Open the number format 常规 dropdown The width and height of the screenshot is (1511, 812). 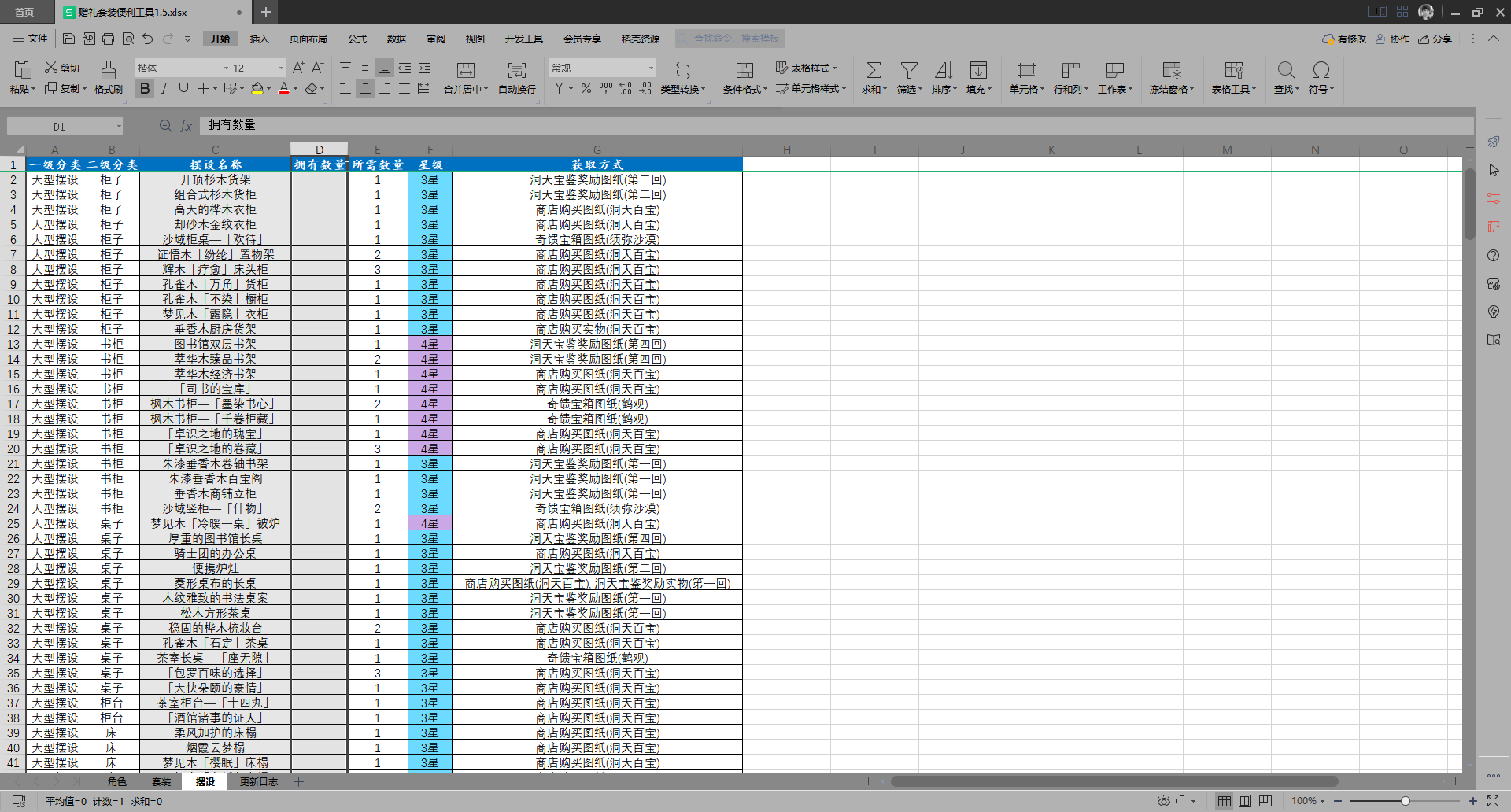pyautogui.click(x=650, y=68)
